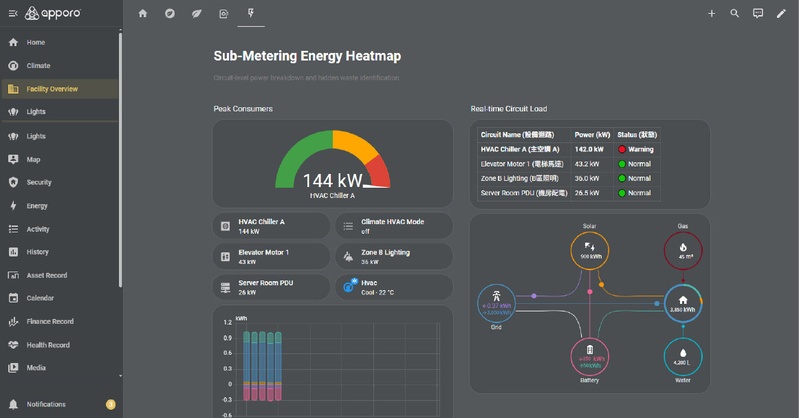799x418 pixels.
Task: Click the Health Record heart icon
Action: (13, 345)
